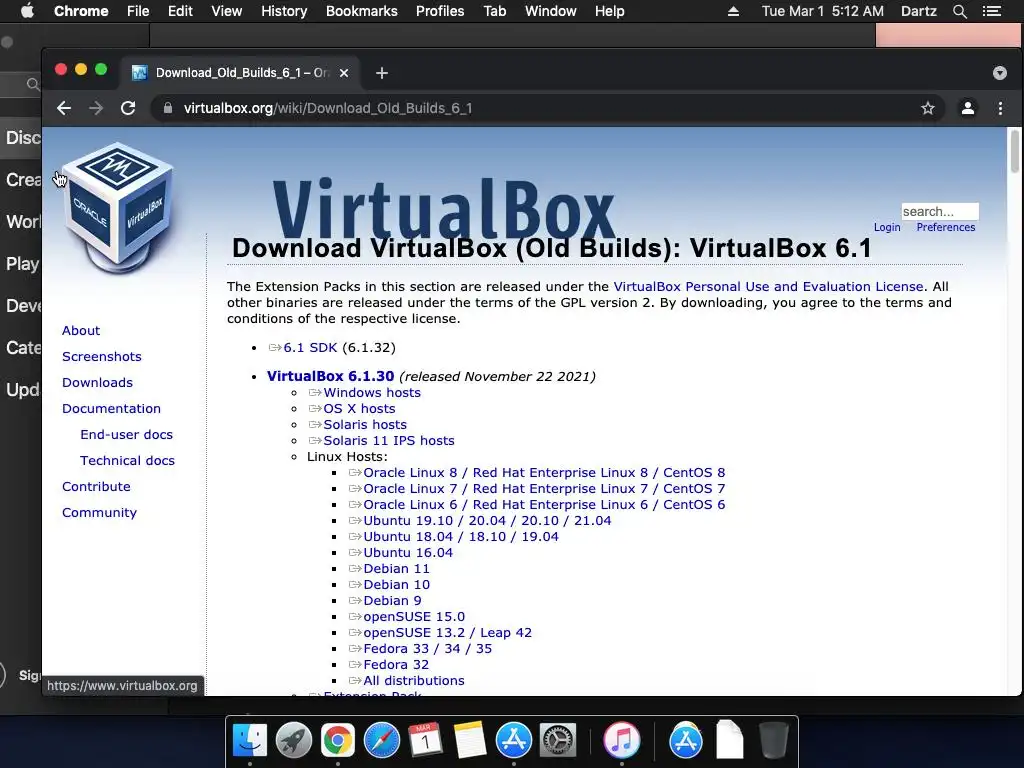Image resolution: width=1024 pixels, height=768 pixels.
Task: Click the tab search arrow in Chrome
Action: click(x=999, y=73)
